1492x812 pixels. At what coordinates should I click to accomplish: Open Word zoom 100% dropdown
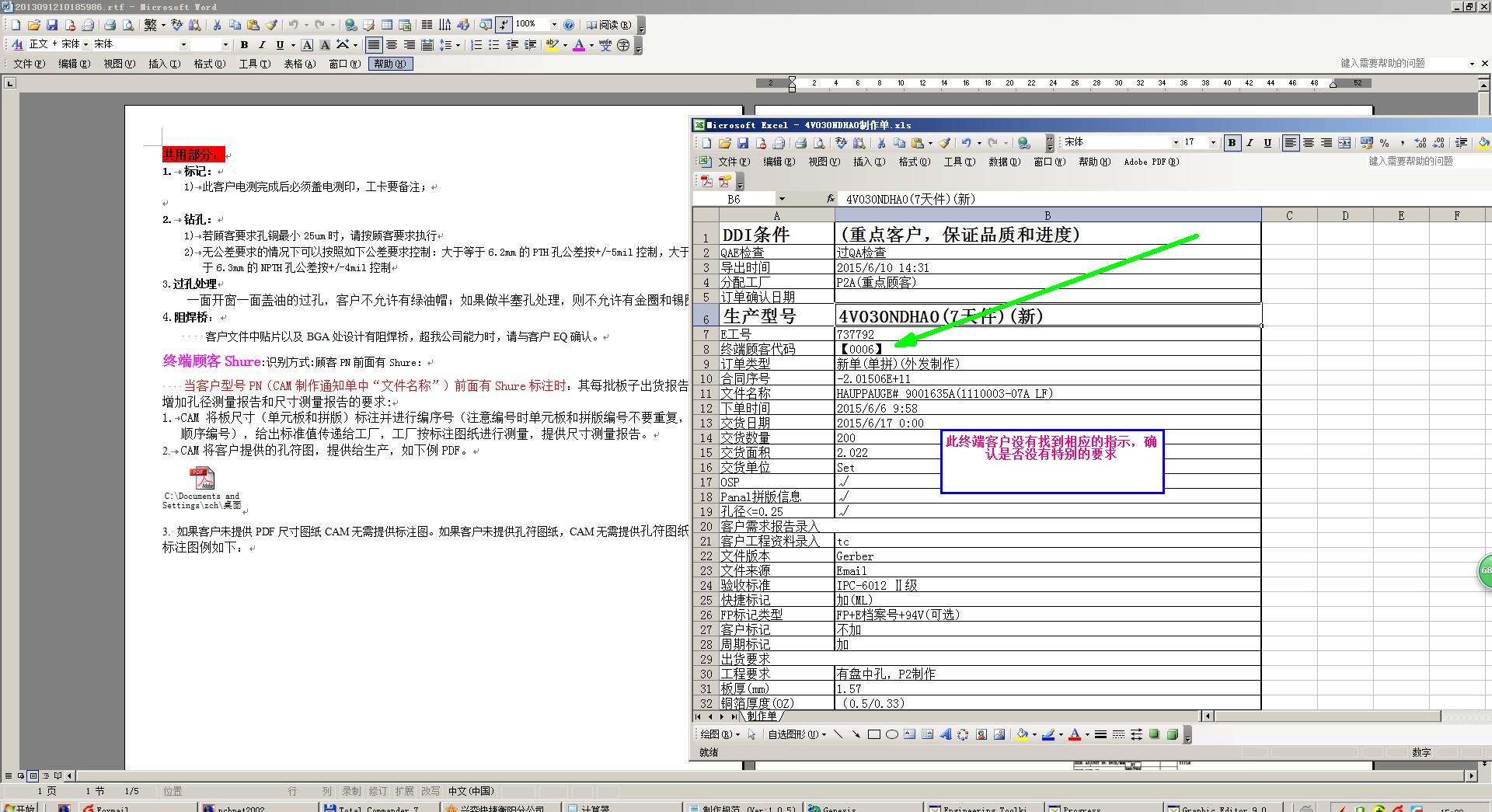pyautogui.click(x=554, y=25)
